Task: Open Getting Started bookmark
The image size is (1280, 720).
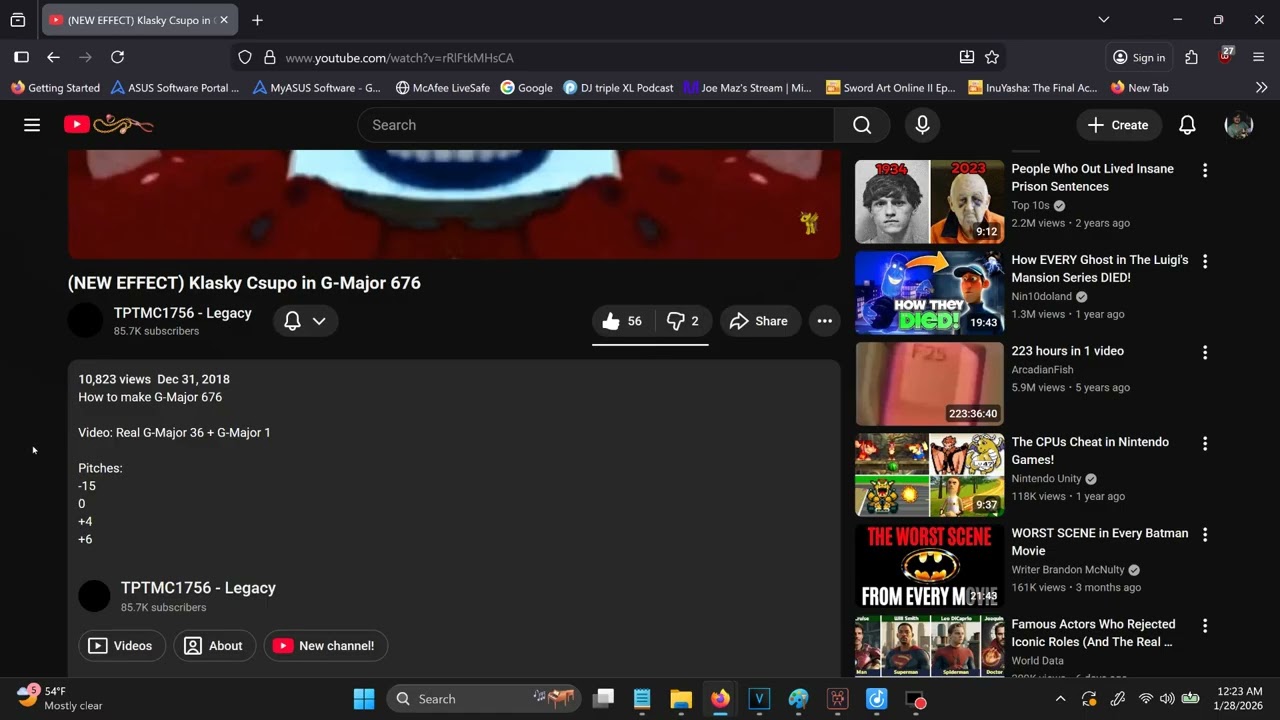Action: [55, 88]
